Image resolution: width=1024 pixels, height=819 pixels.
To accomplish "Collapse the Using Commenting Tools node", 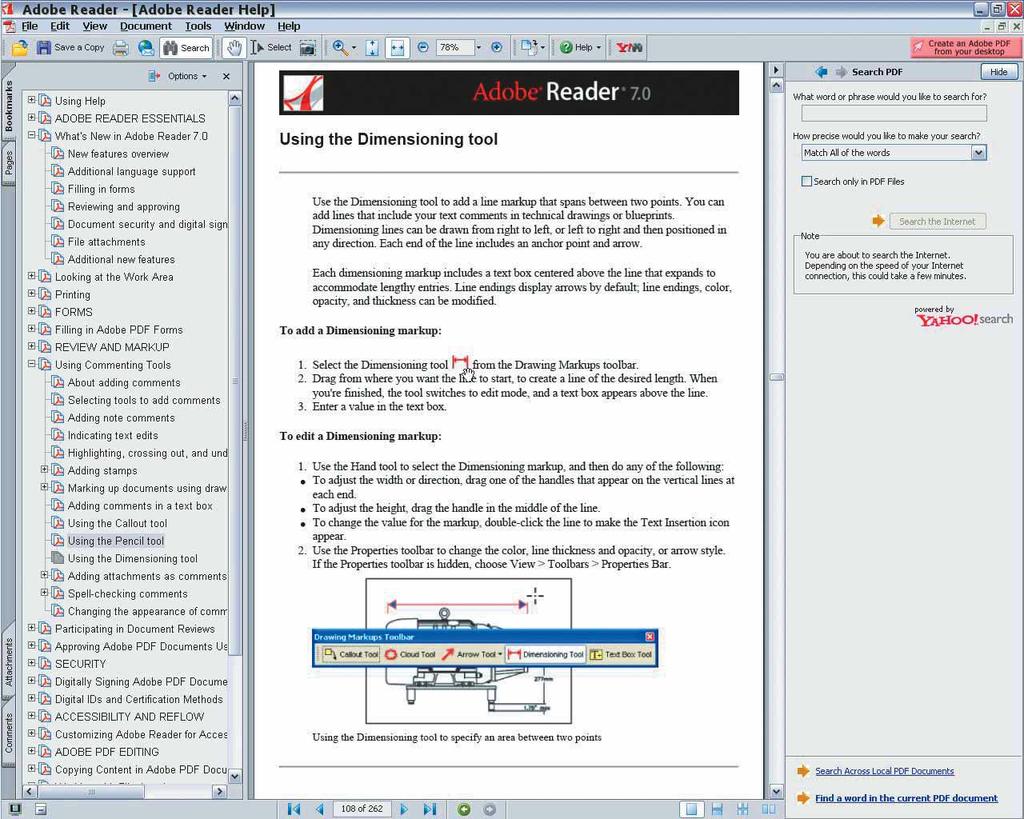I will click(31, 364).
